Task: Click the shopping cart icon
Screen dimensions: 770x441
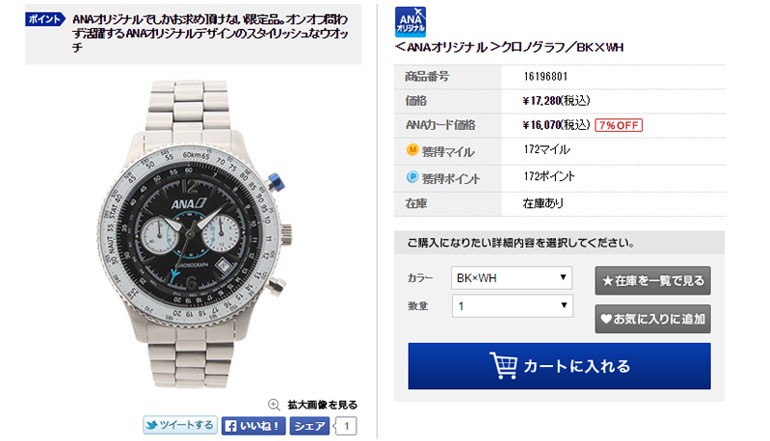Action: point(503,365)
